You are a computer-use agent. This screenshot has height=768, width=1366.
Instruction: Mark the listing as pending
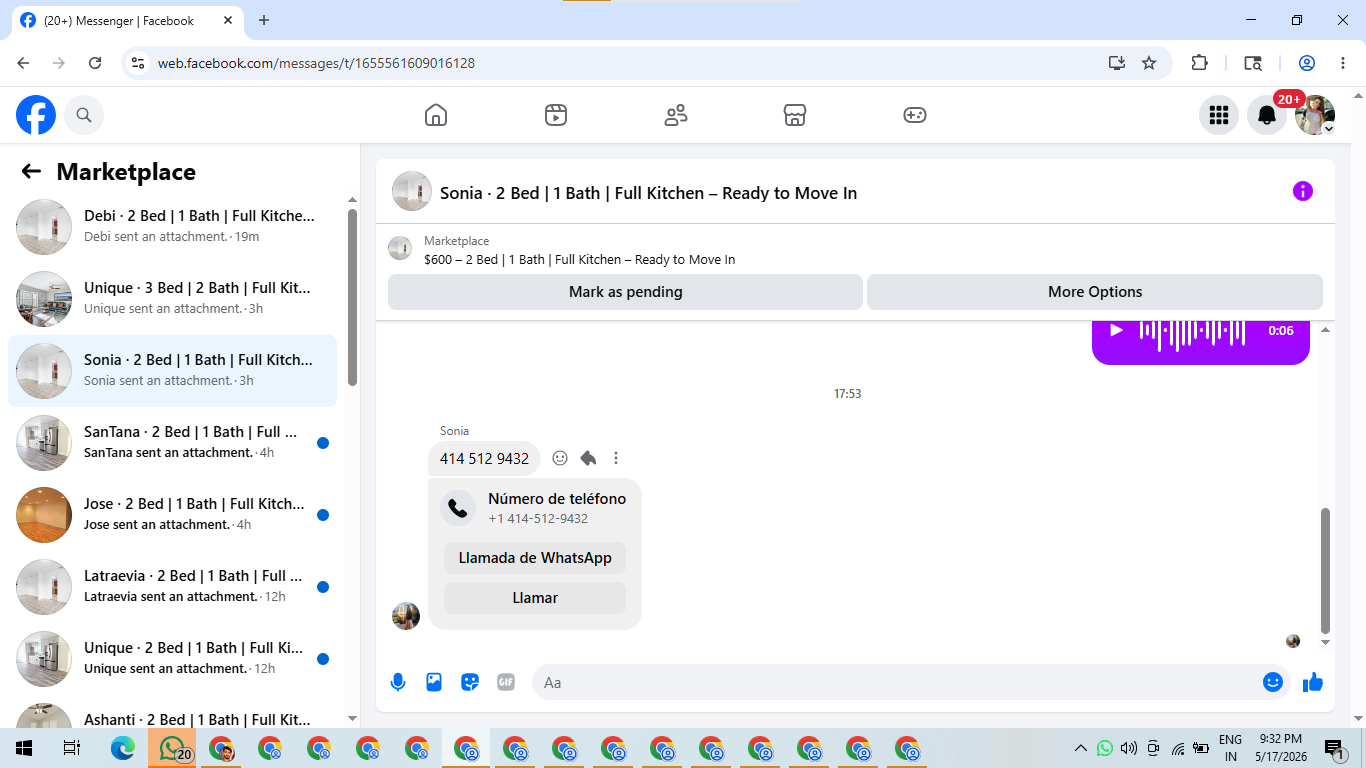(625, 292)
